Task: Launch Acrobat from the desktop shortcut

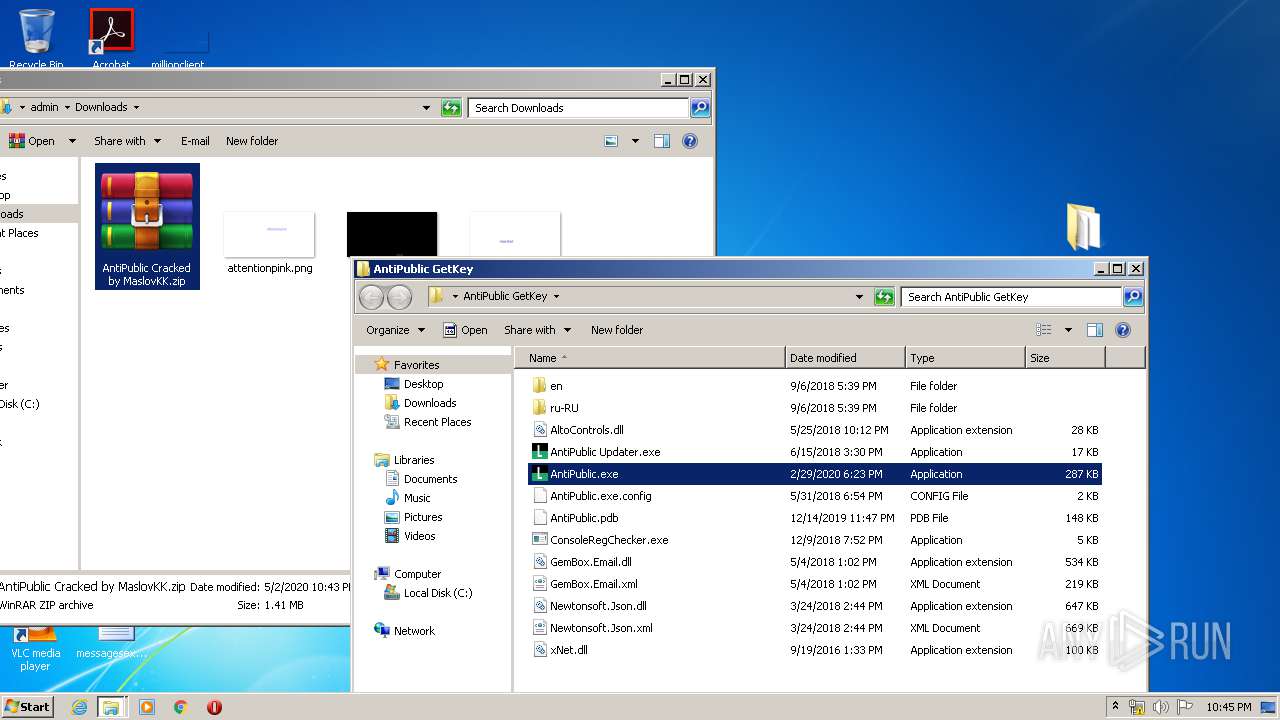Action: tap(111, 38)
